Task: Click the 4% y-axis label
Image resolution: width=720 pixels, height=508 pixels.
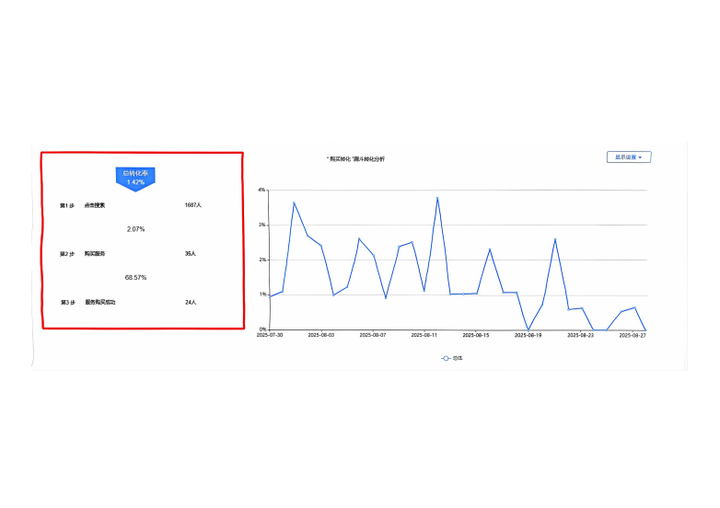Action: (260, 189)
